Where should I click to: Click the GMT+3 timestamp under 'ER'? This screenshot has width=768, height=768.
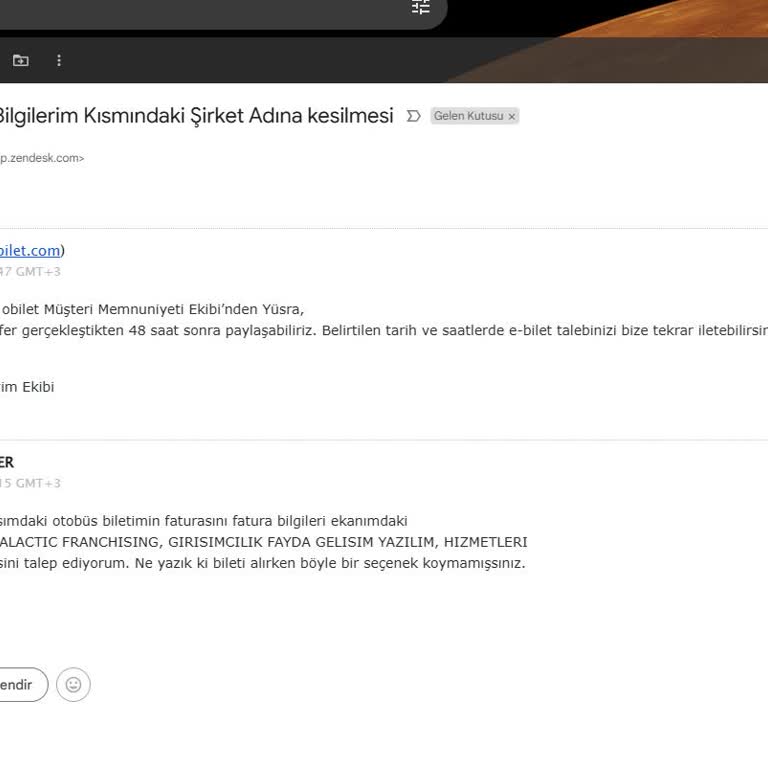pyautogui.click(x=30, y=483)
